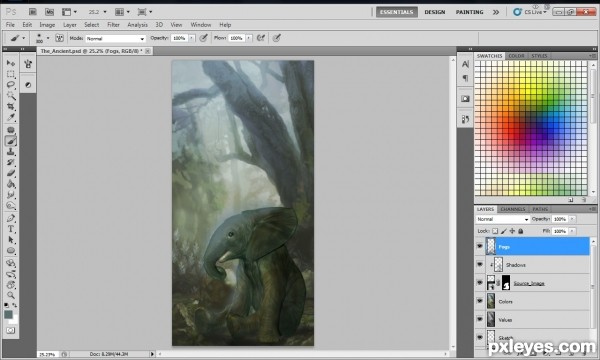This screenshot has width=600, height=360.
Task: Select the Clone Stamp tool
Action: pyautogui.click(x=11, y=152)
